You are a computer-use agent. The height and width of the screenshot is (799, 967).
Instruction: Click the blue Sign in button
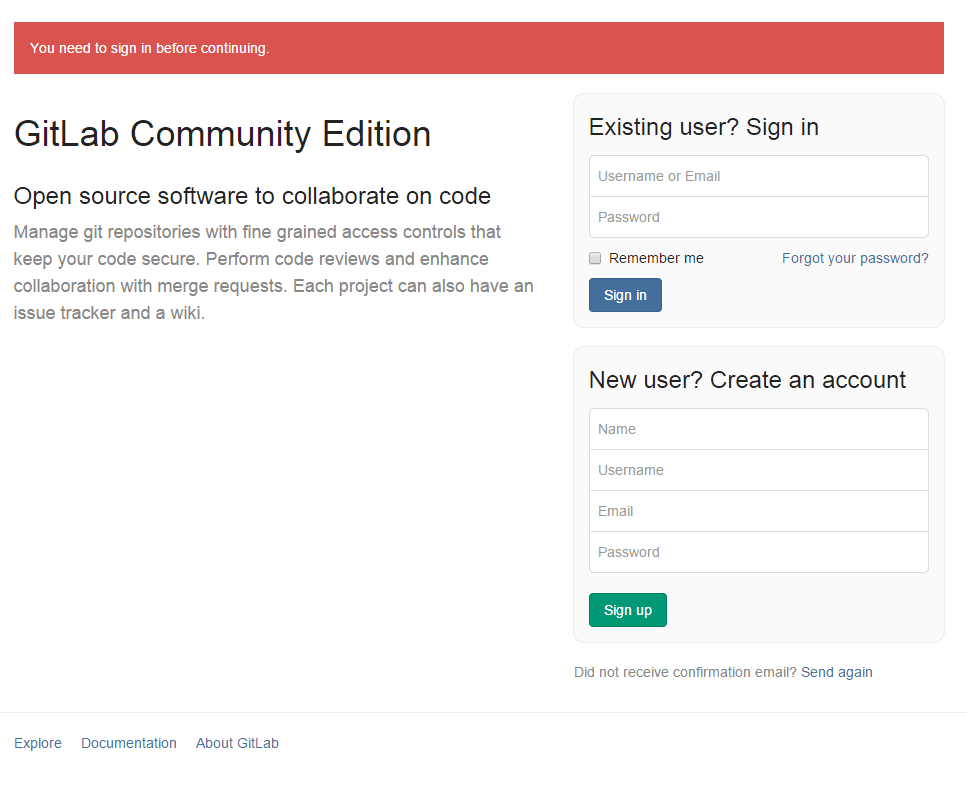point(625,295)
